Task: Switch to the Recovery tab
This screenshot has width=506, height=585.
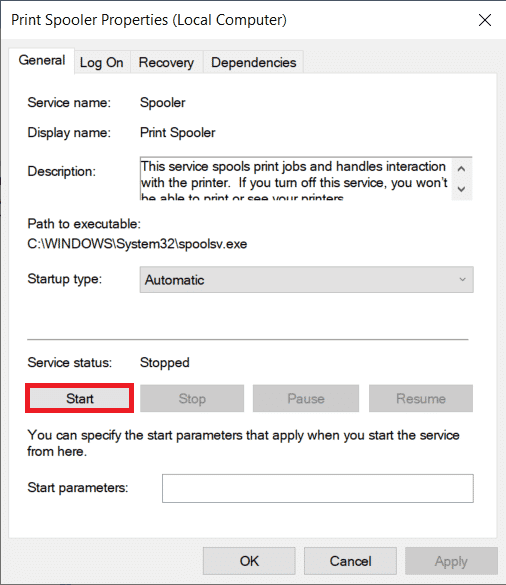Action: tap(166, 62)
